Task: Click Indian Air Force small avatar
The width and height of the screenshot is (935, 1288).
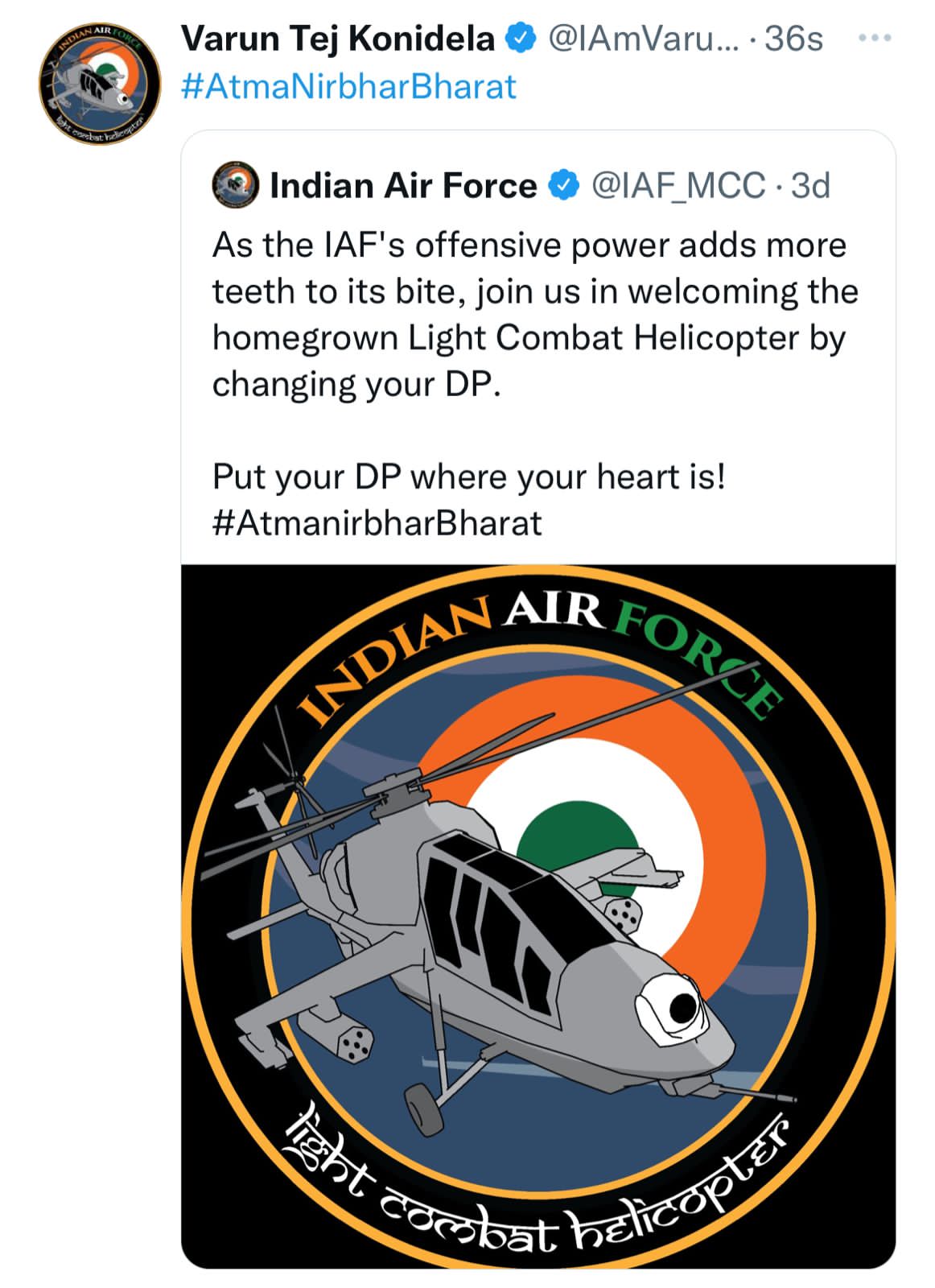Action: pos(235,186)
